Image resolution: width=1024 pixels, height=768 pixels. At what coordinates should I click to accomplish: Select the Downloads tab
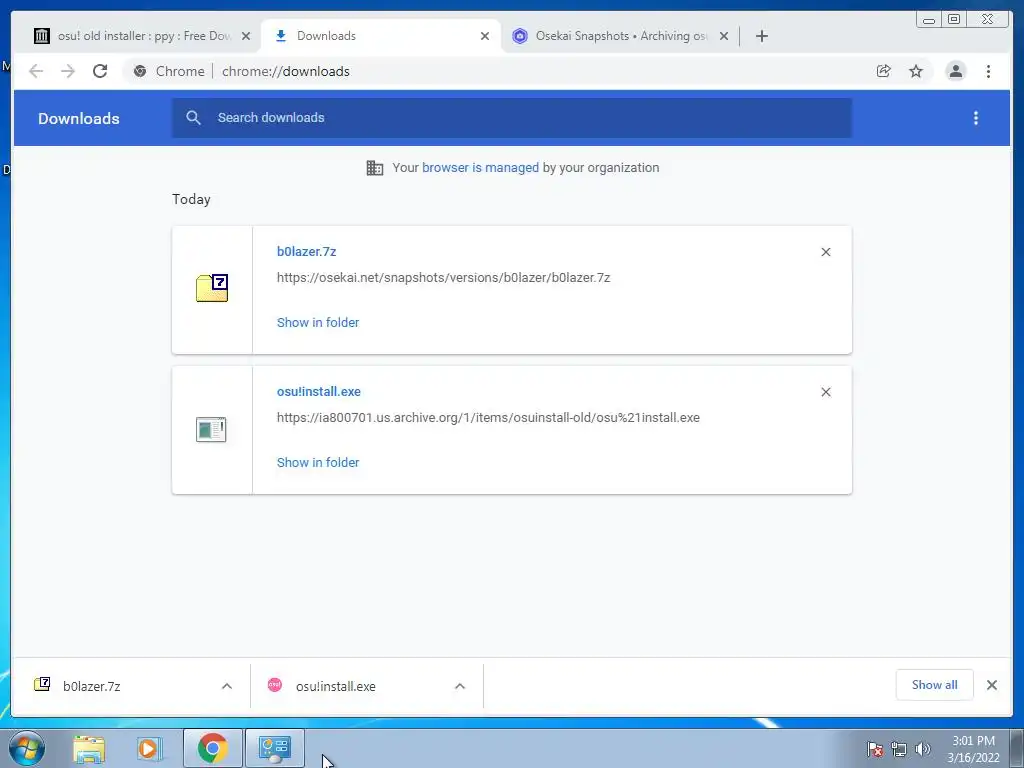tap(381, 36)
